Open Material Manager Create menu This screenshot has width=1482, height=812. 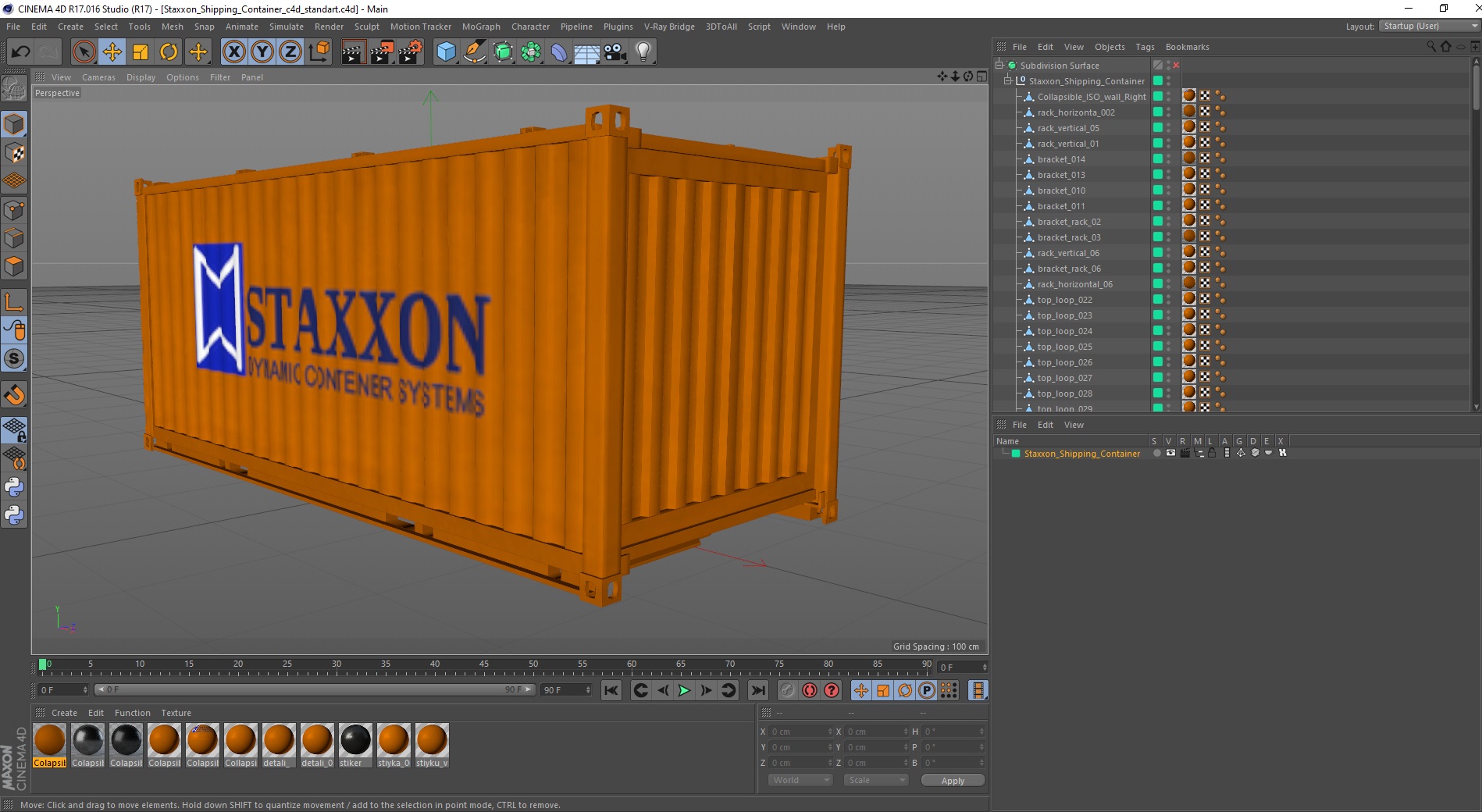pos(64,713)
